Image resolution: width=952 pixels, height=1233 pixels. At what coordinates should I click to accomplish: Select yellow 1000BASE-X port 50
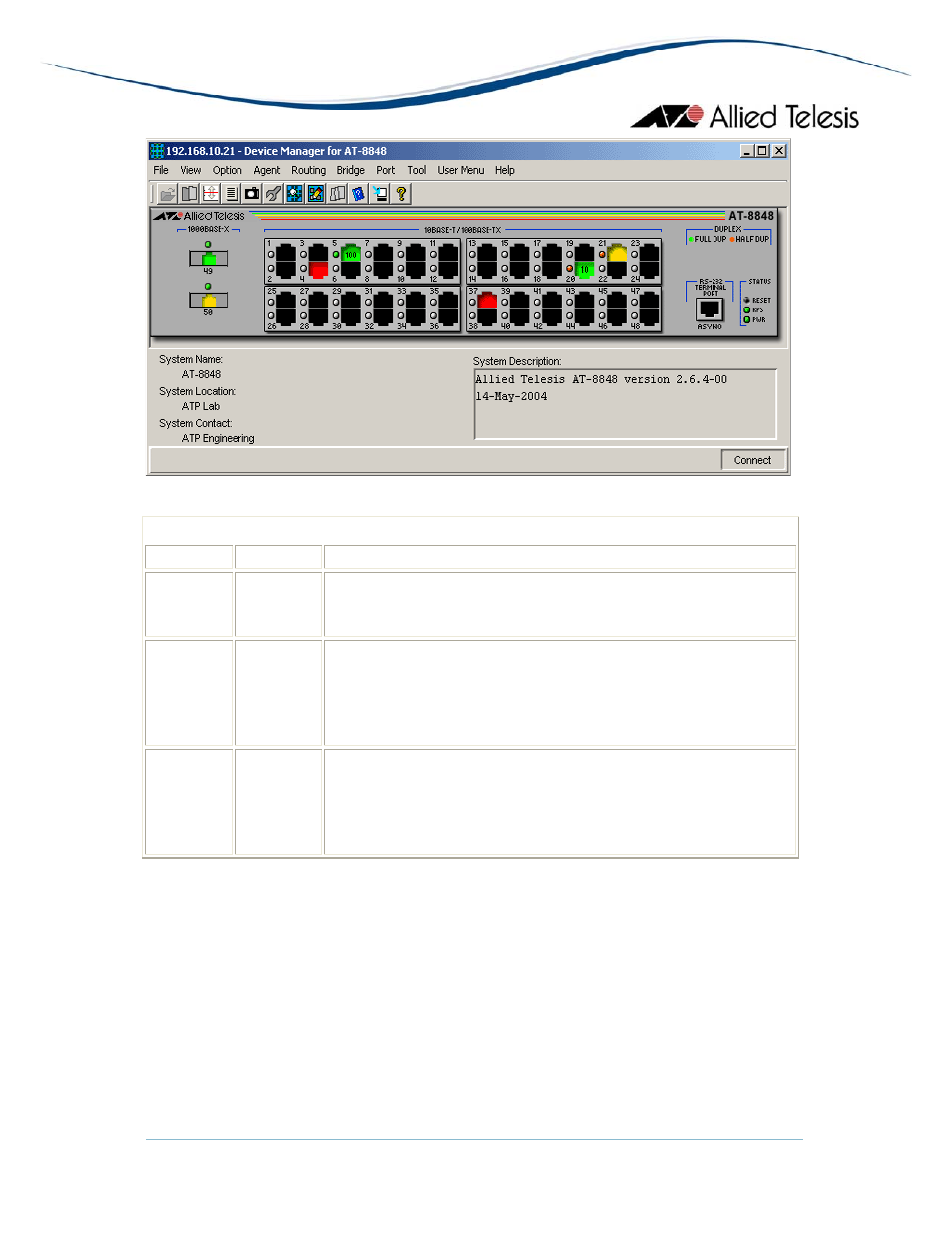209,300
